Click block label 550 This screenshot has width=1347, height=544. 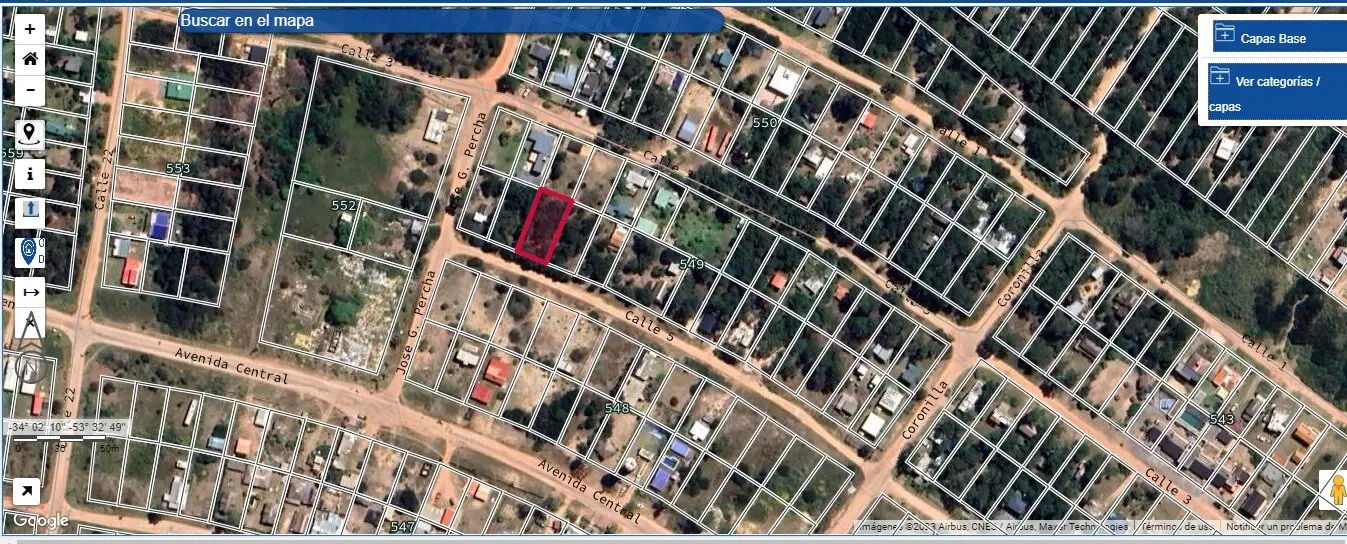coord(765,122)
